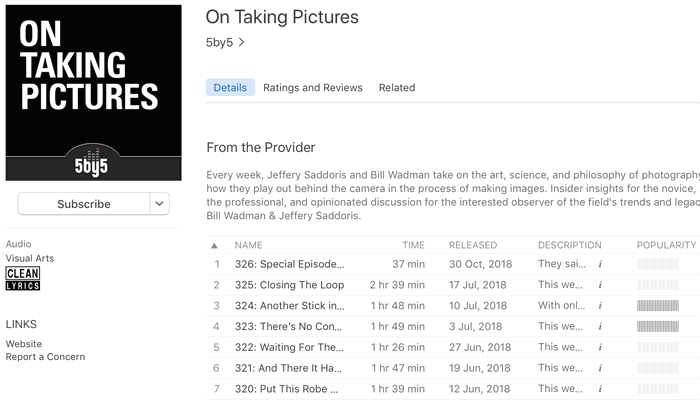Open the On Taking Pictures artwork
Image resolution: width=700 pixels, height=400 pixels.
(93, 93)
